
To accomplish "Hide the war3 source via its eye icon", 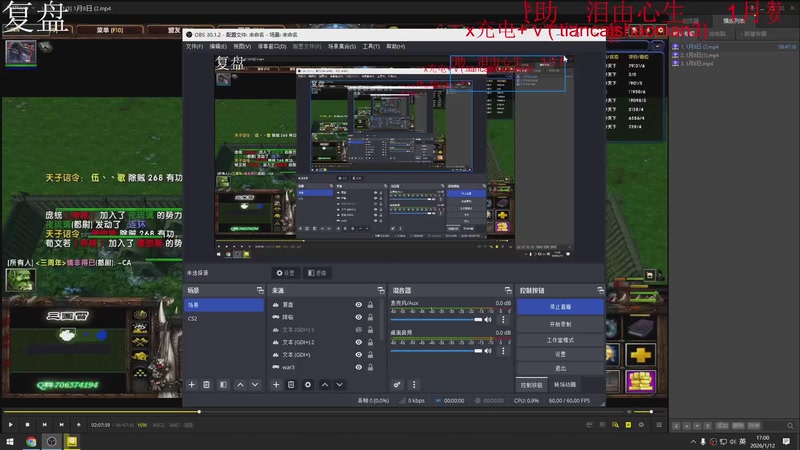I will coord(359,367).
